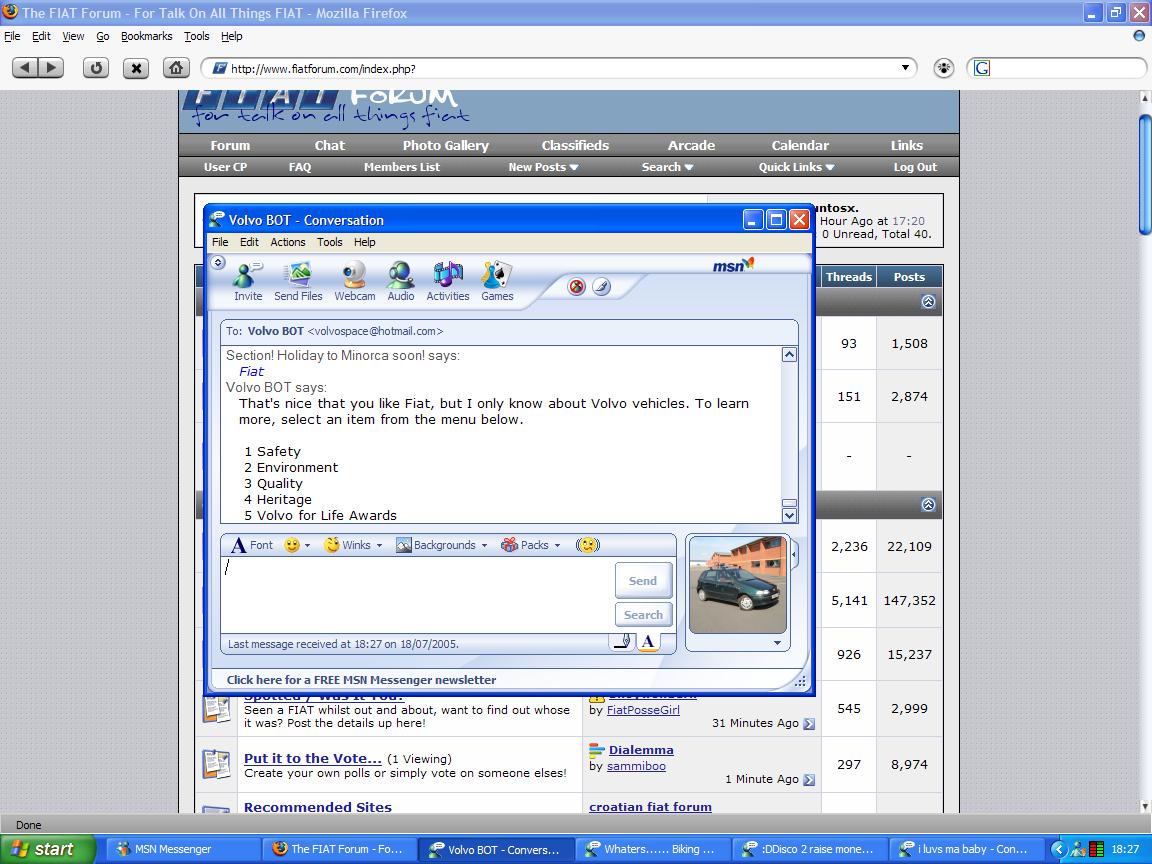Switch to MSN Messenger taskbar item
This screenshot has width=1152, height=864.
[x=183, y=849]
